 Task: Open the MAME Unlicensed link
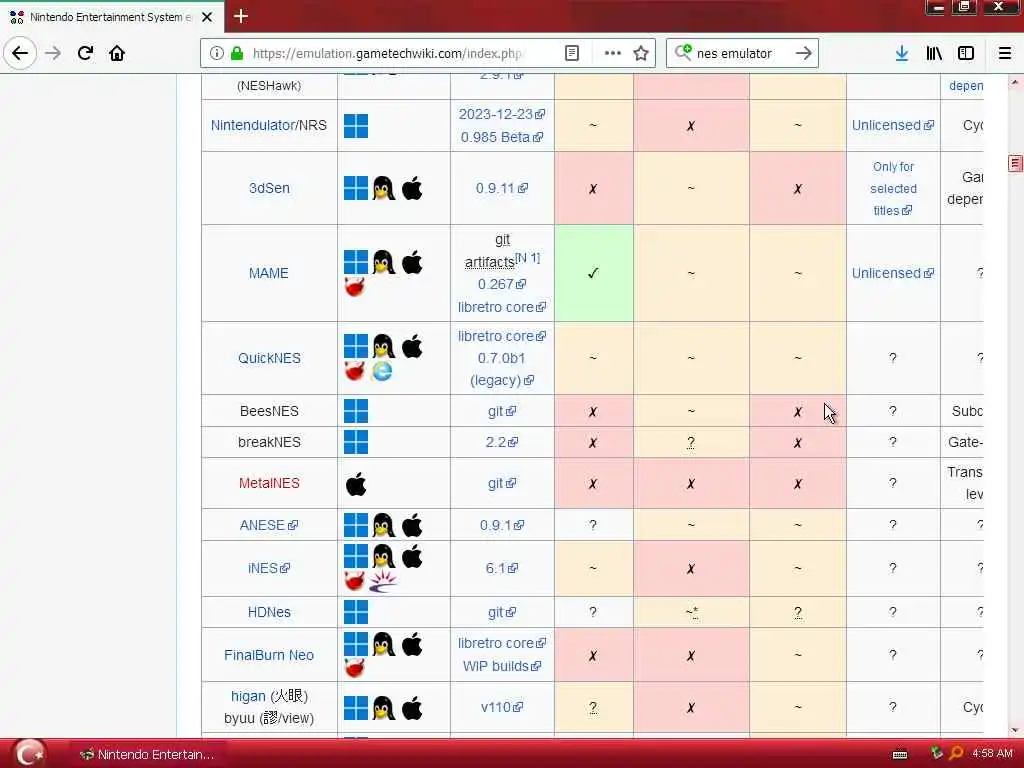[893, 273]
